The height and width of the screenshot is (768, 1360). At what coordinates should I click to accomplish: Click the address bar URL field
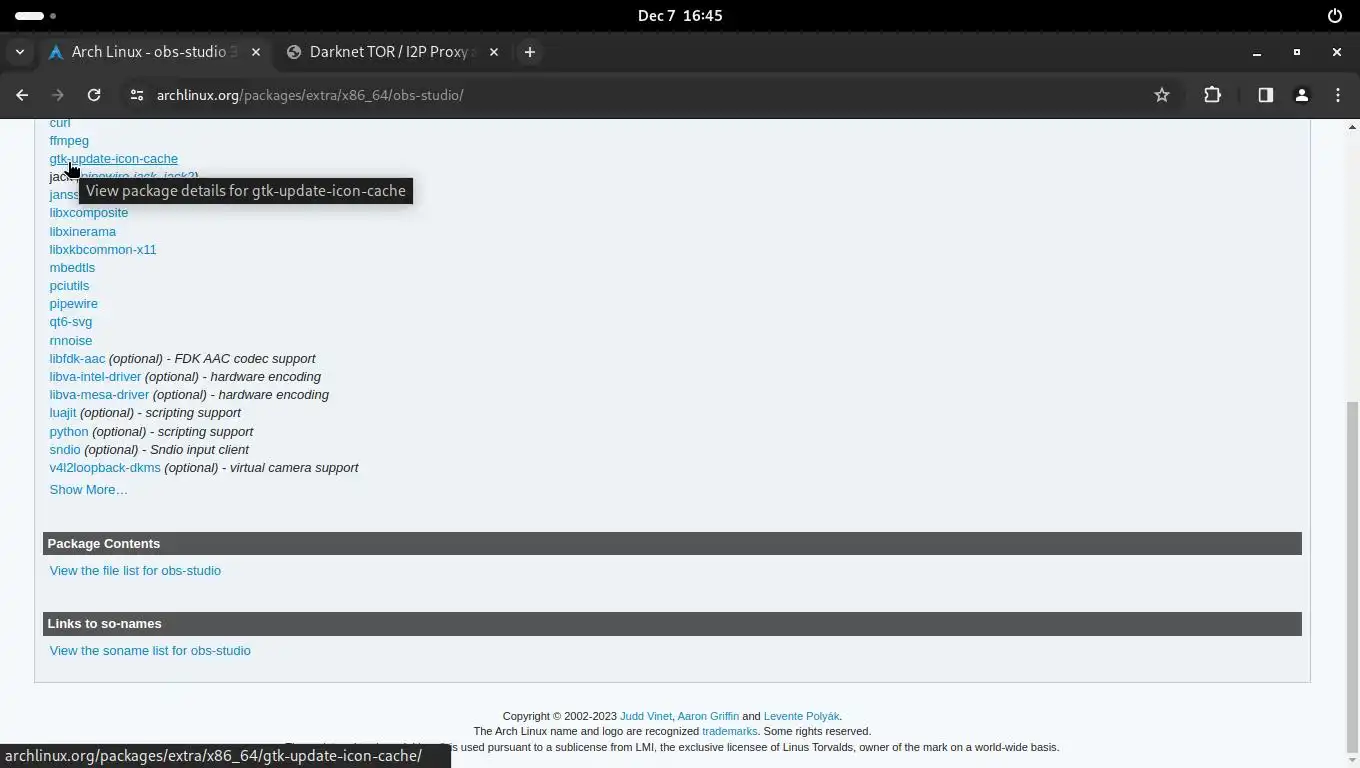640,95
